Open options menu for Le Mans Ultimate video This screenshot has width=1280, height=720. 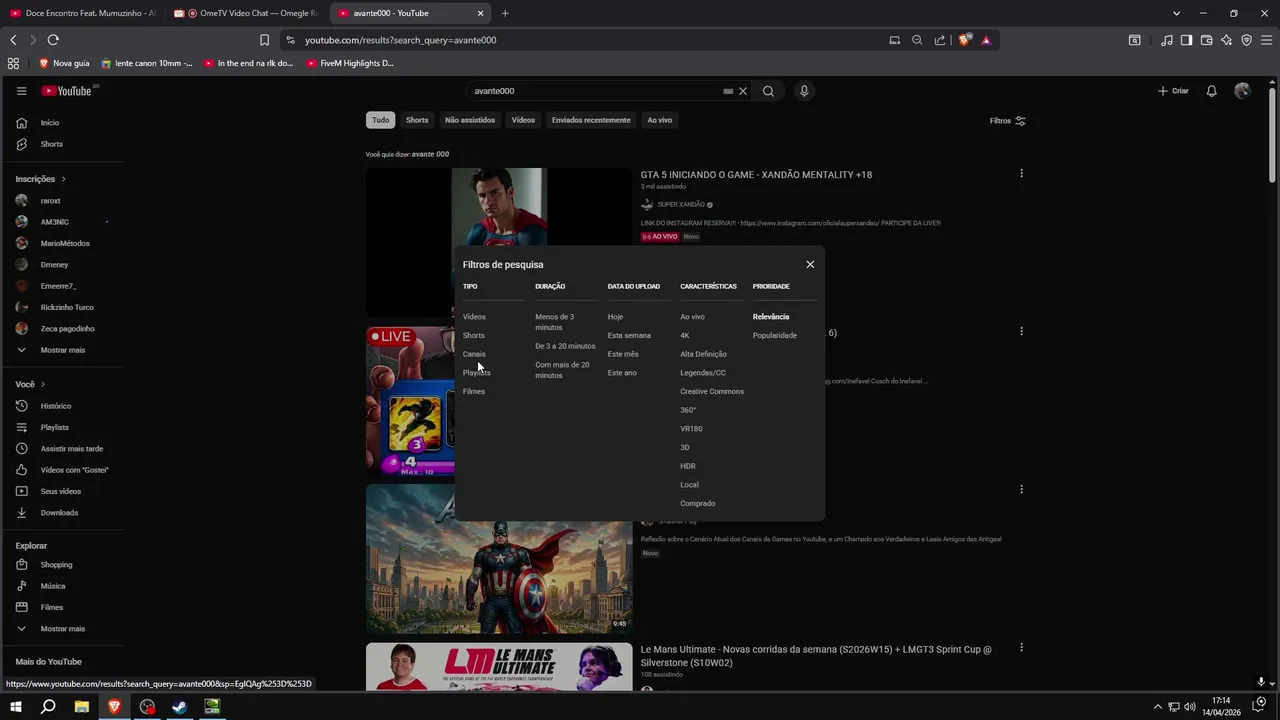pos(1021,648)
